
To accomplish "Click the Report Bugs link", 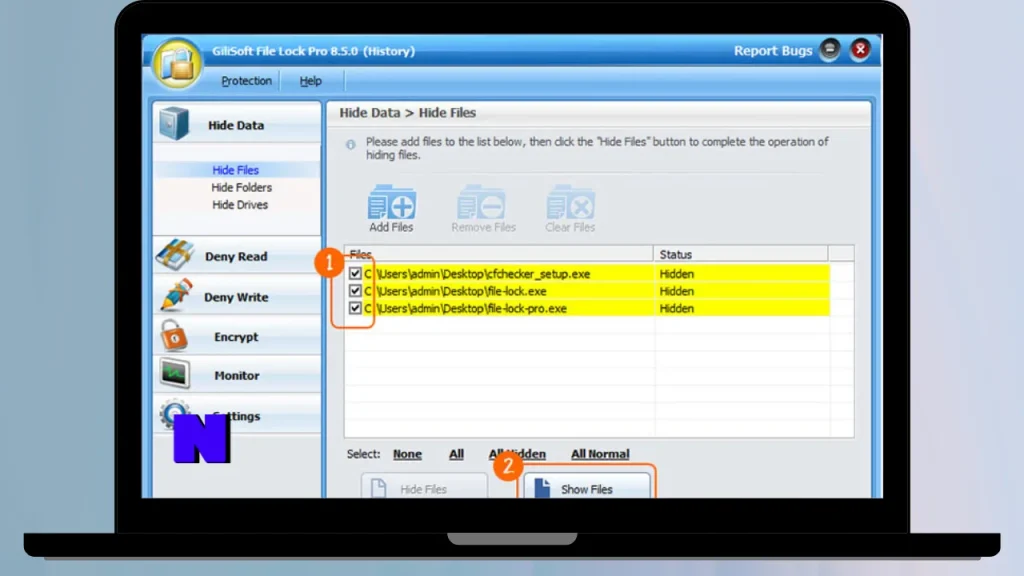I will (773, 50).
